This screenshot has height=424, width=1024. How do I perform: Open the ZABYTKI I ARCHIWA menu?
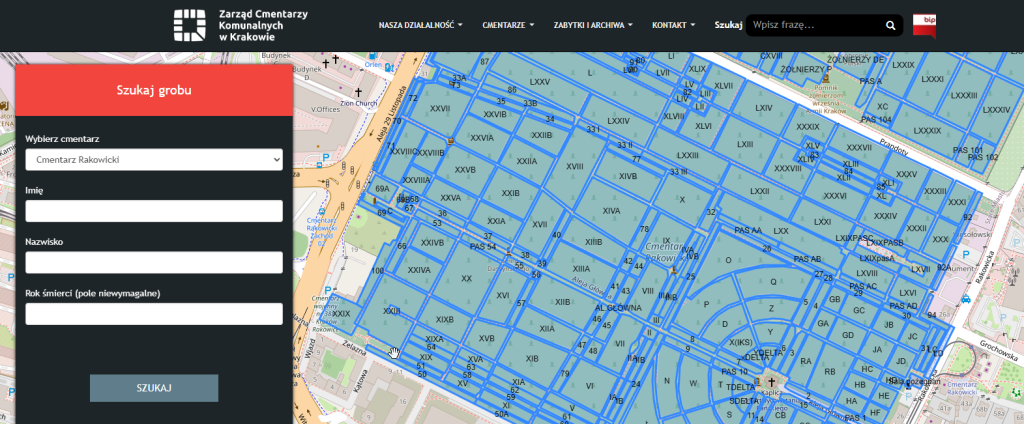tap(593, 25)
